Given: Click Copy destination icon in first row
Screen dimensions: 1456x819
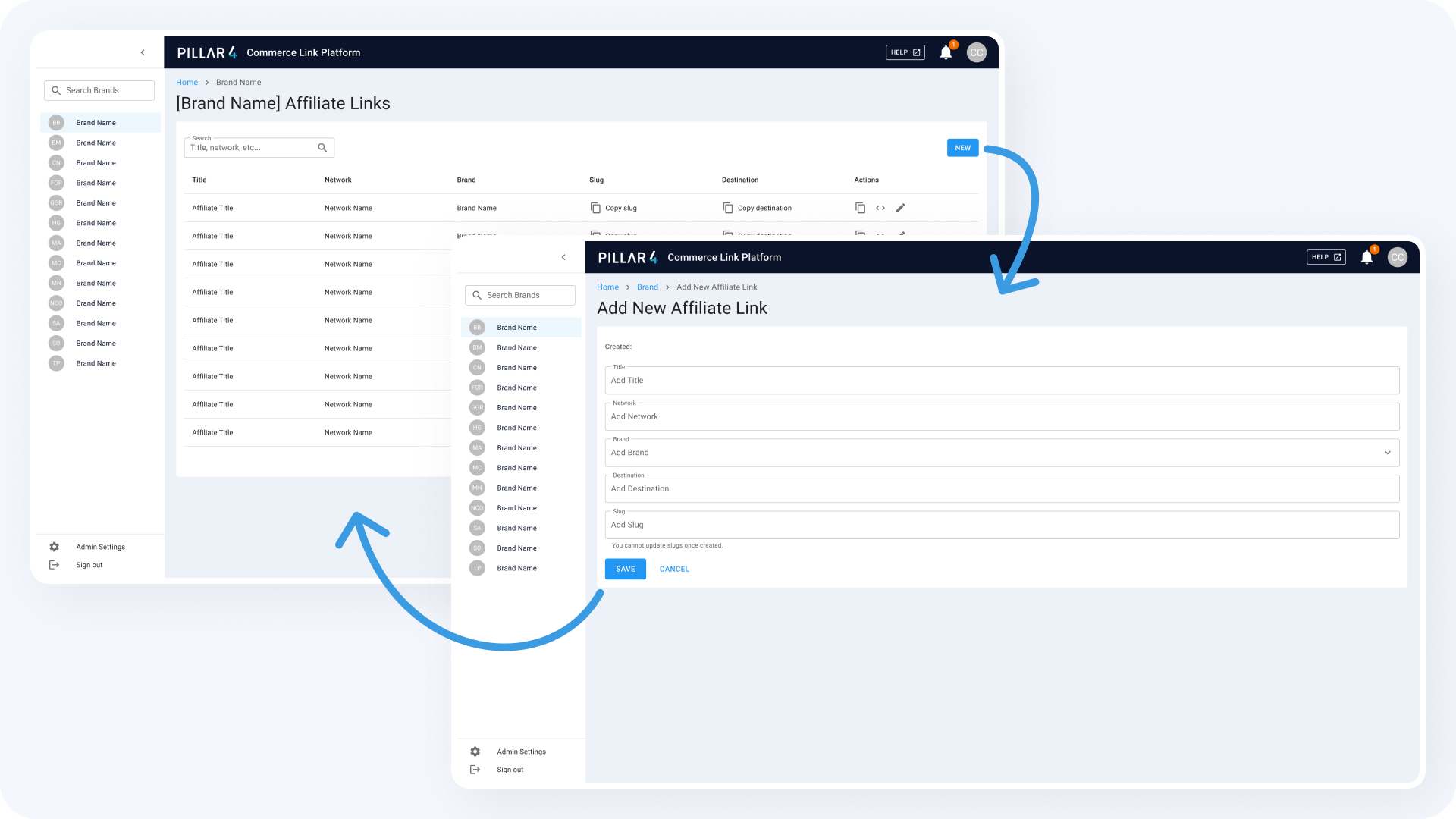Looking at the screenshot, I should coord(728,208).
